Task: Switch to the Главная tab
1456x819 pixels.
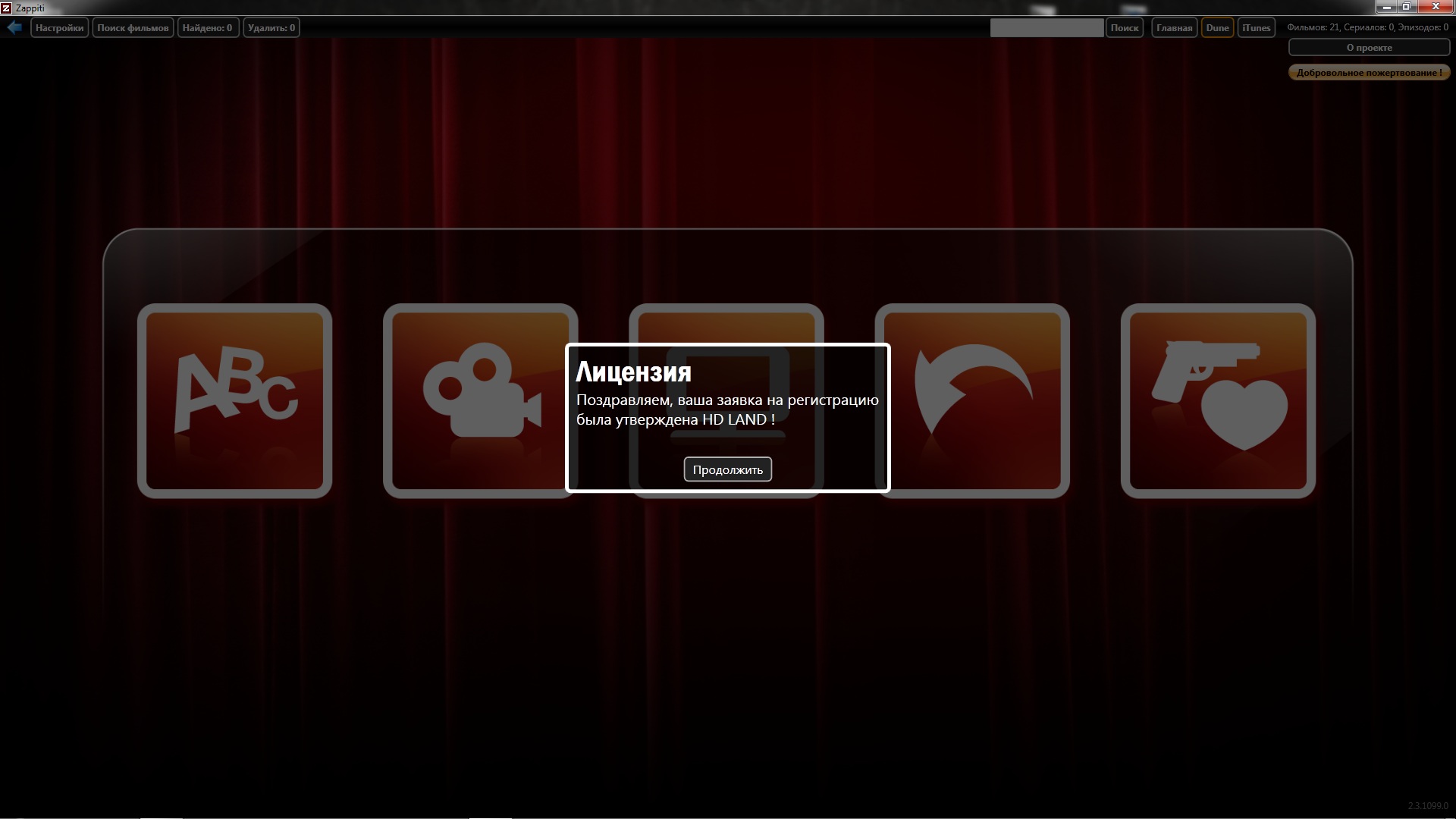Action: (x=1174, y=28)
